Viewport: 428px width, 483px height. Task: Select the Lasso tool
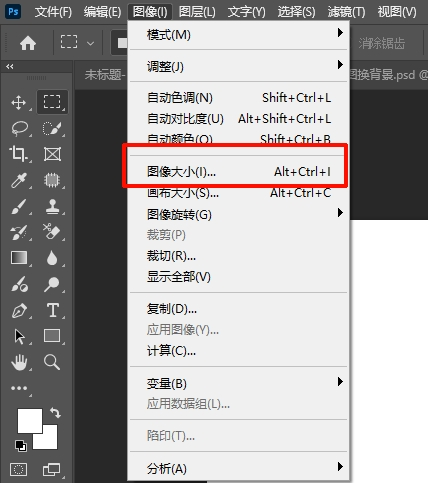coord(19,128)
